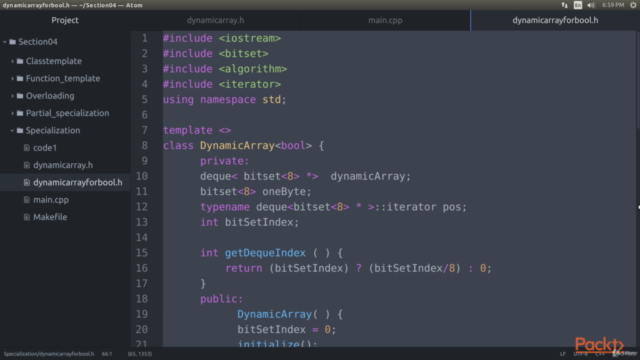This screenshot has height=360, width=640.
Task: Collapse the Specialization folder arrow
Action: (x=12, y=131)
